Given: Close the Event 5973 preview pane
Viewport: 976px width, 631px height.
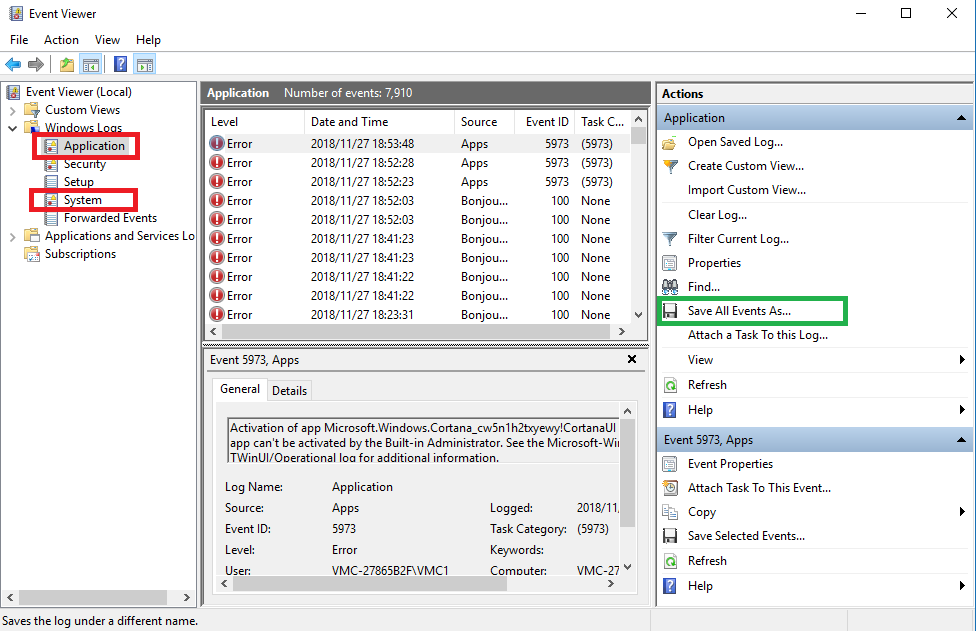Looking at the screenshot, I should click(x=632, y=359).
